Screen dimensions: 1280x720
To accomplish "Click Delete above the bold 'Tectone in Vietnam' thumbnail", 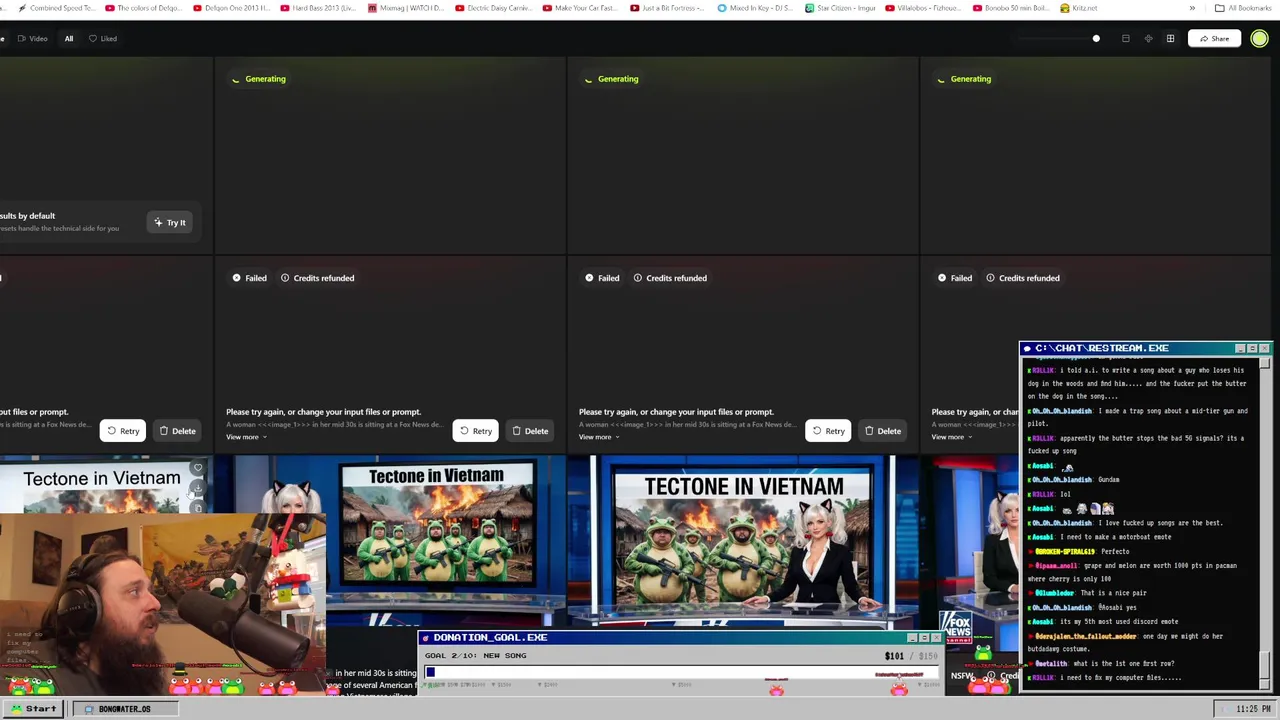I will (530, 431).
